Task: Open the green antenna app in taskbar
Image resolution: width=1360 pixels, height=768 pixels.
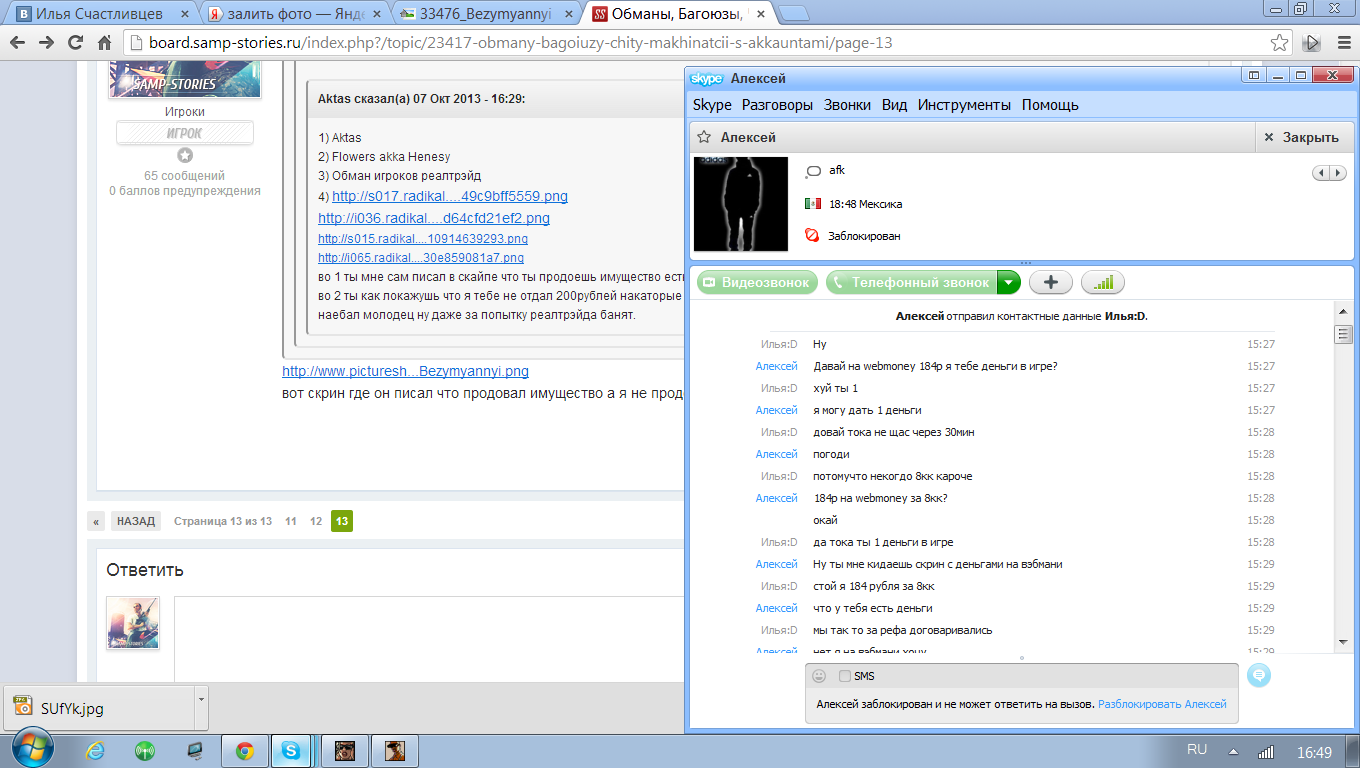Action: coord(145,749)
